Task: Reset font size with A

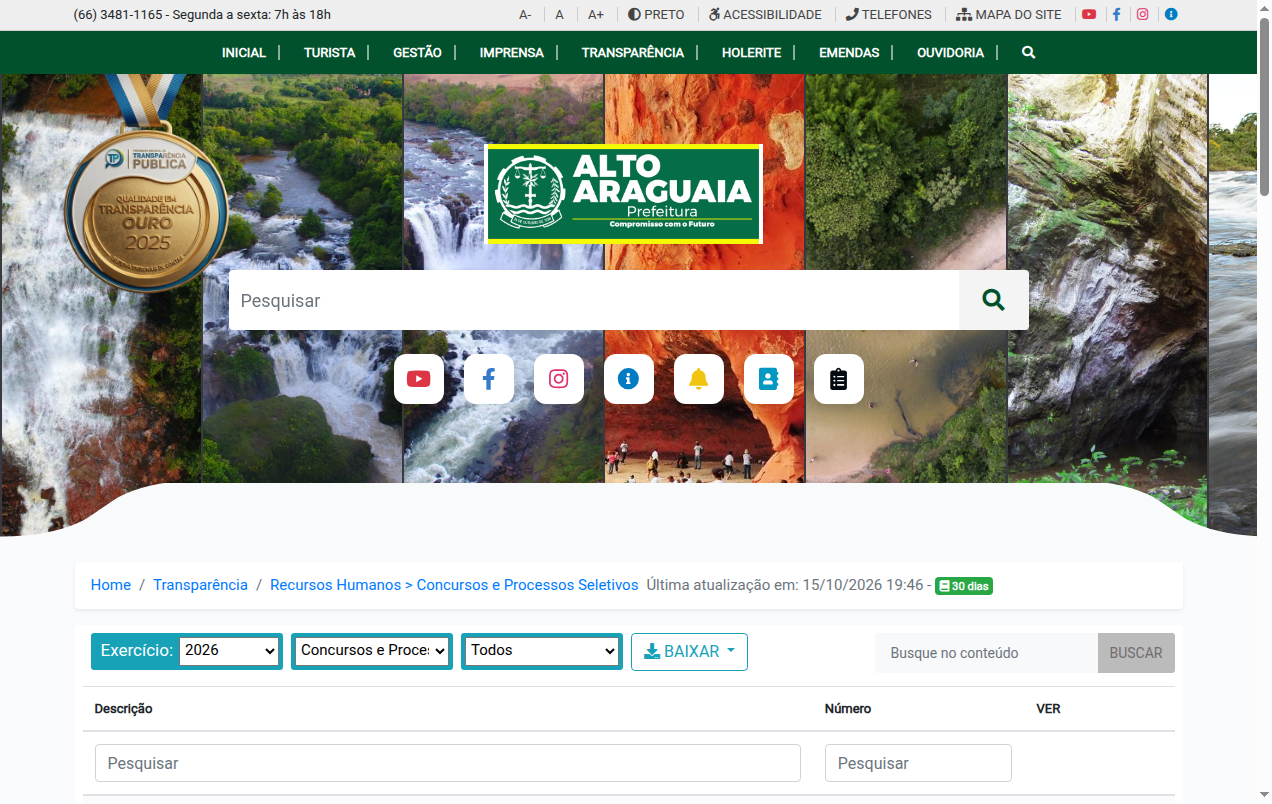Action: 560,15
